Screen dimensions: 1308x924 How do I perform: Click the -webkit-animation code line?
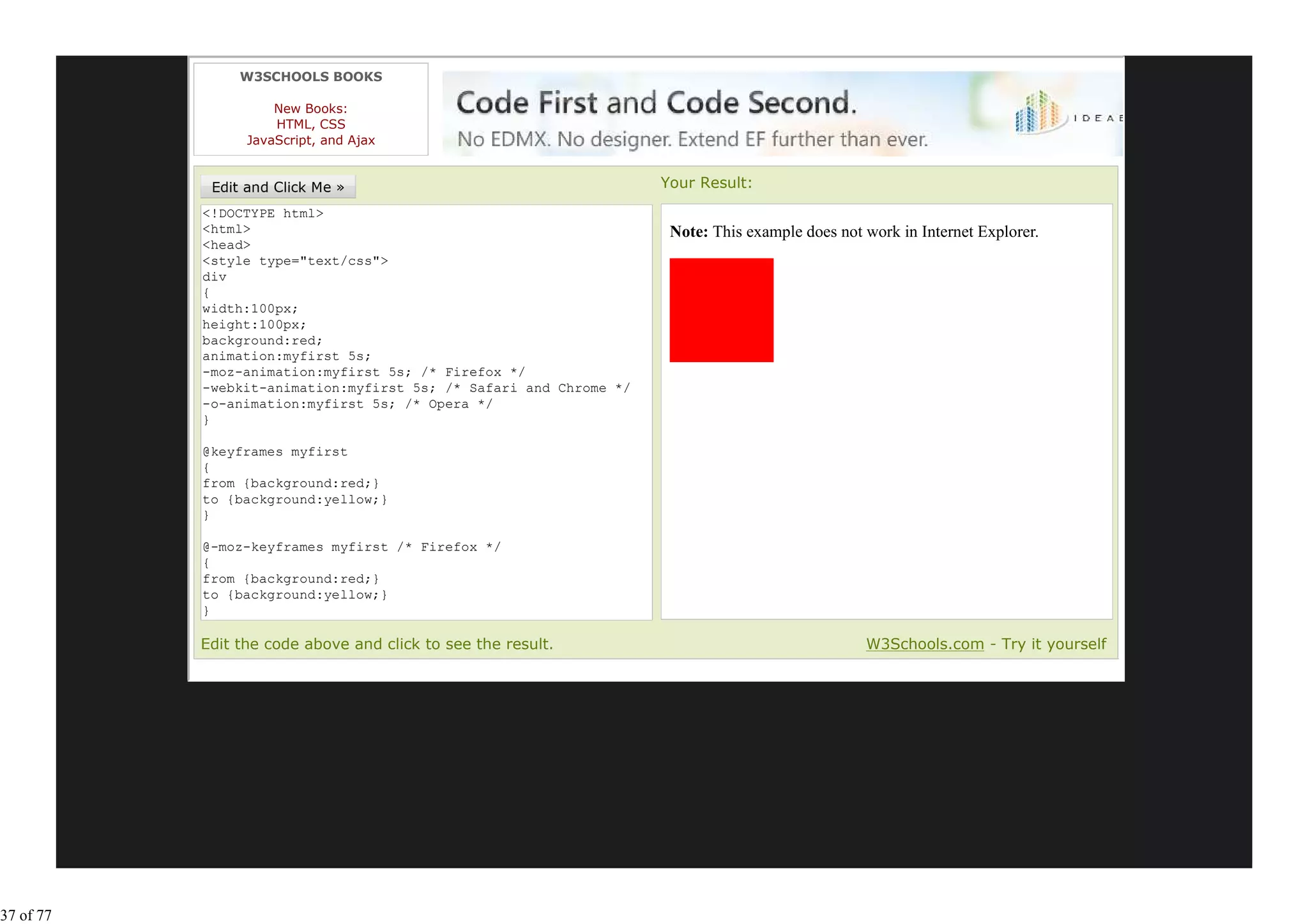pos(415,388)
